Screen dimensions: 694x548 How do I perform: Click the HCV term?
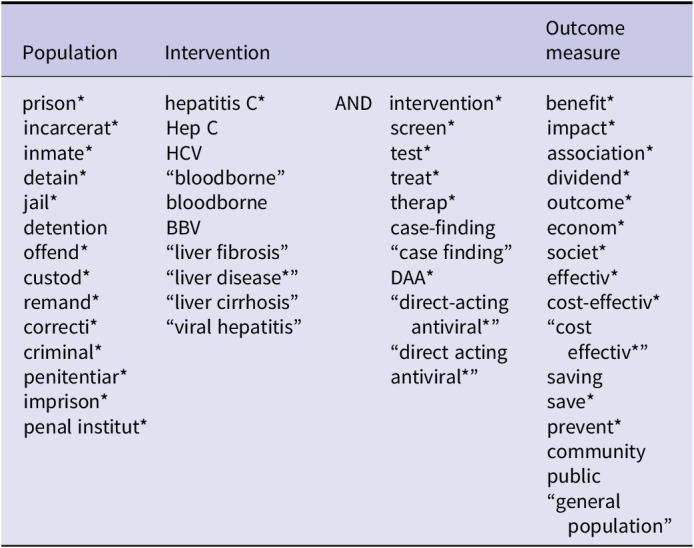[x=184, y=153]
